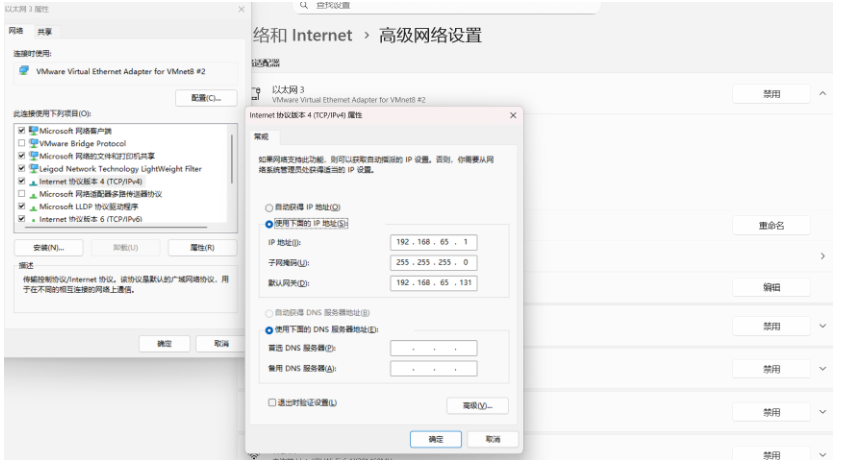Click the right-pointing chevron in the Settings window

tap(822, 256)
